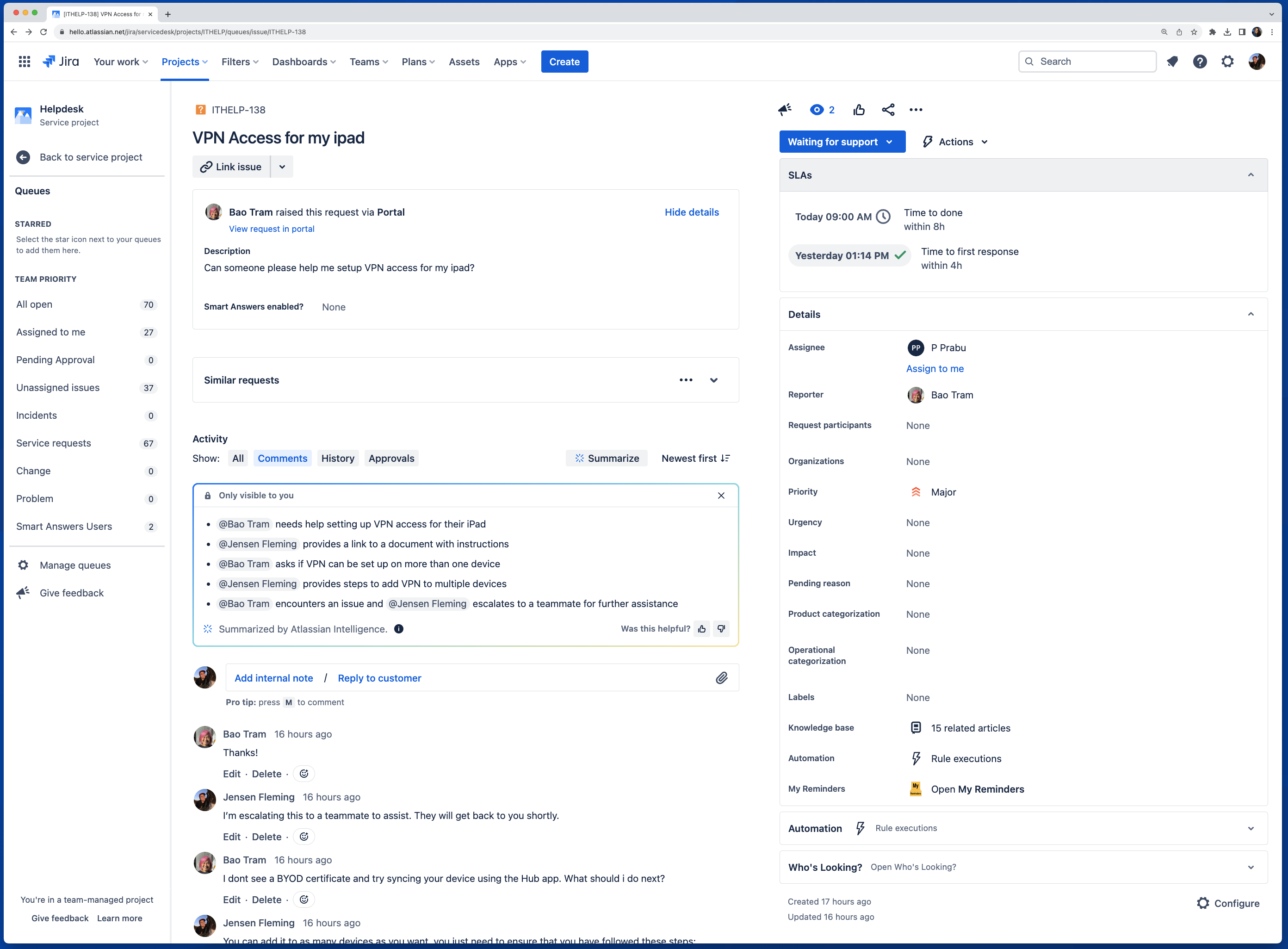Open the issue more actions ellipsis
Screen dimensions: 1288x949
(916, 110)
